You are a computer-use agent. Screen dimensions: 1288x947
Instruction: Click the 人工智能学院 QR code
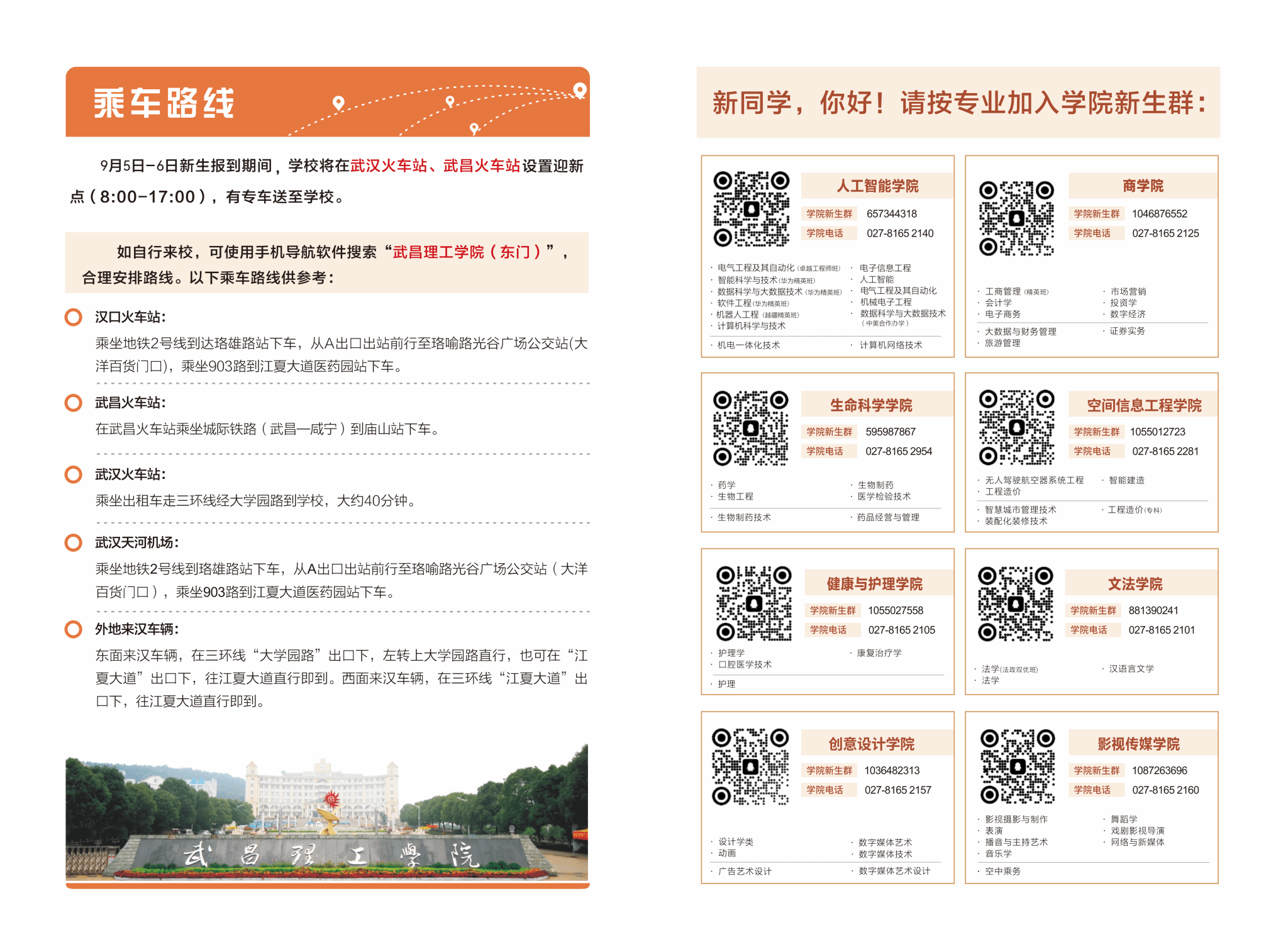tap(751, 209)
